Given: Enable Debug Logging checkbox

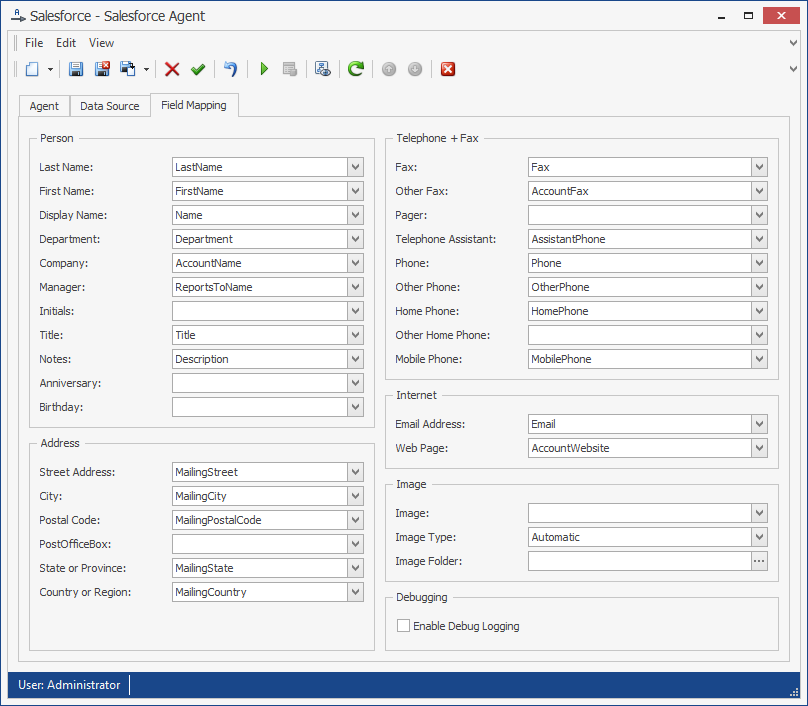Looking at the screenshot, I should click(x=403, y=626).
